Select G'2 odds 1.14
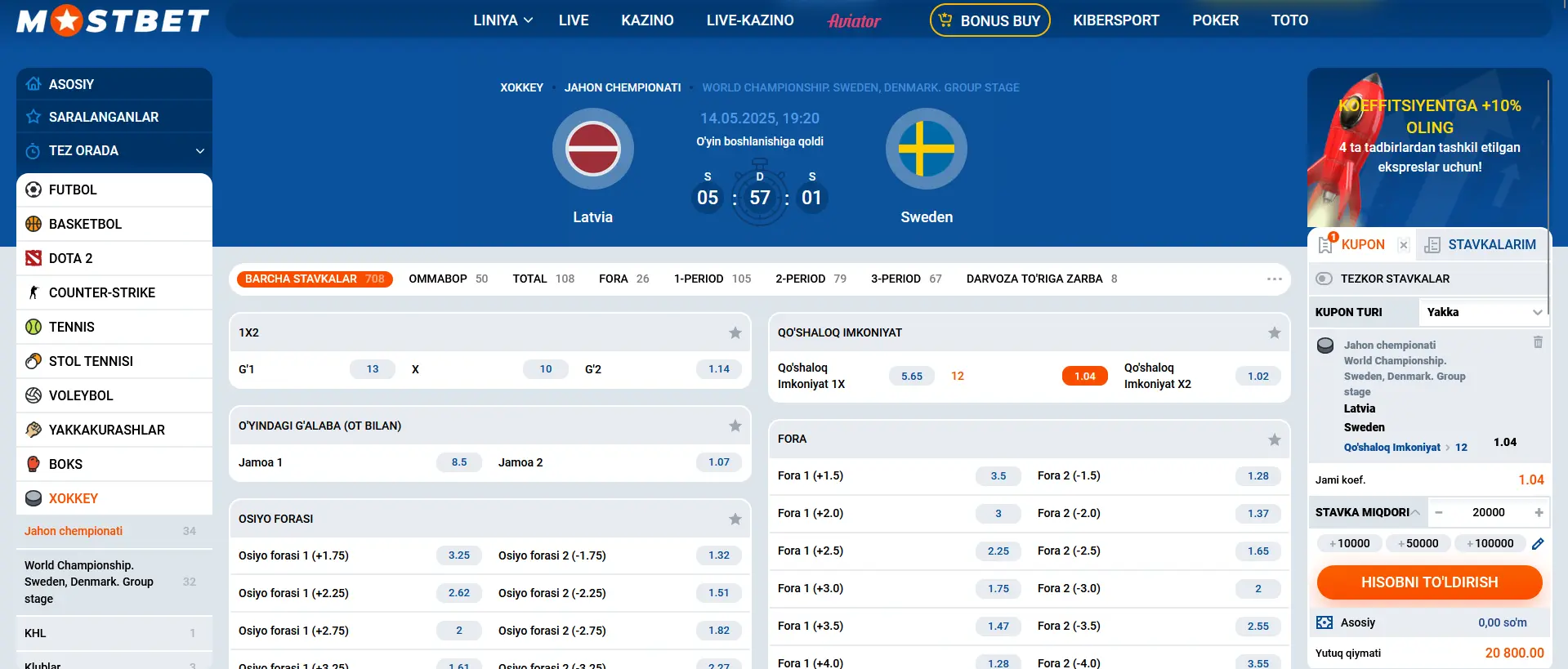This screenshot has height=669, width=1568. click(719, 369)
